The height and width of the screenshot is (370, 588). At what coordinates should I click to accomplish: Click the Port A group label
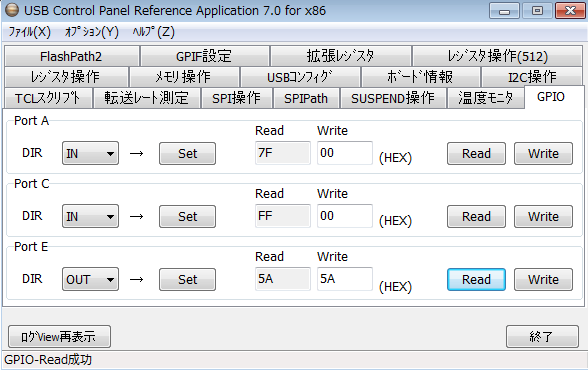[x=32, y=121]
